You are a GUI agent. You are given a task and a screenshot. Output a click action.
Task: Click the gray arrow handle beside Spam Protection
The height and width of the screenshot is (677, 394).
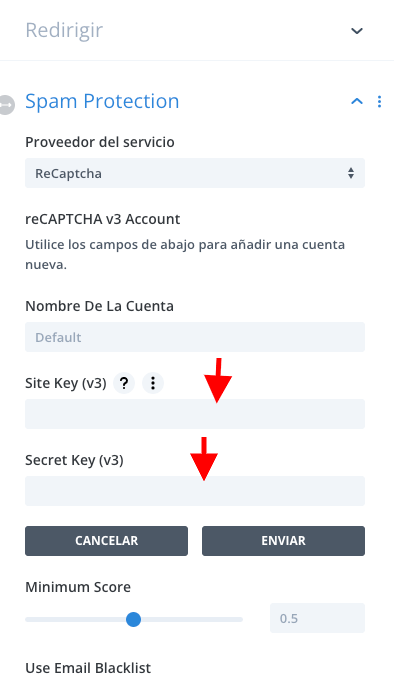point(7,104)
